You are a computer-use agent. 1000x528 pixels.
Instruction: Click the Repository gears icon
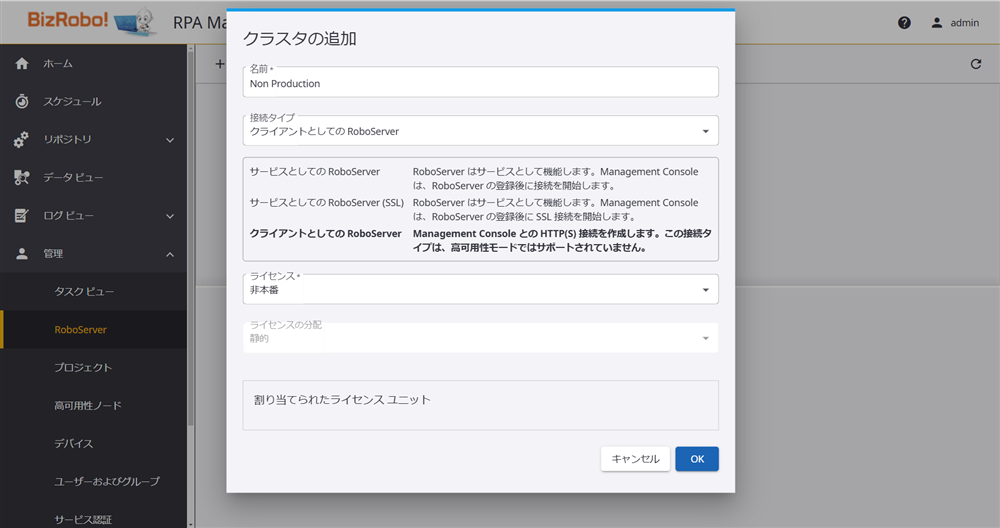(22, 140)
